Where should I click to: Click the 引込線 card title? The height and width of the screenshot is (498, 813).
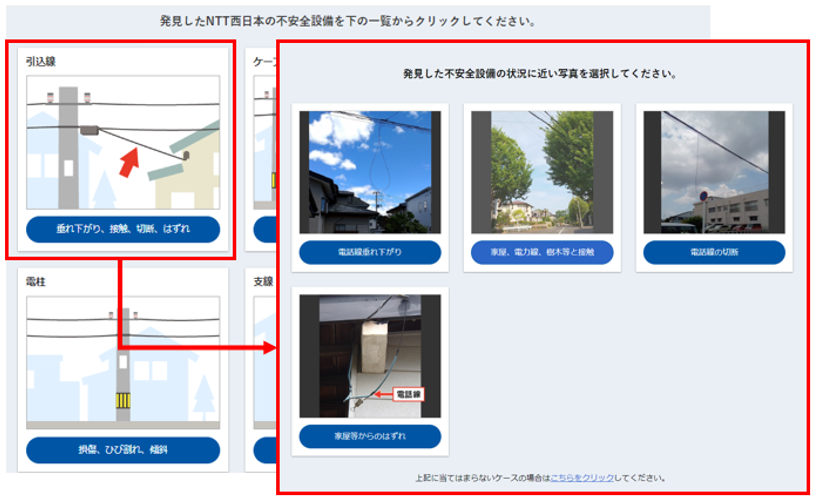coord(42,61)
